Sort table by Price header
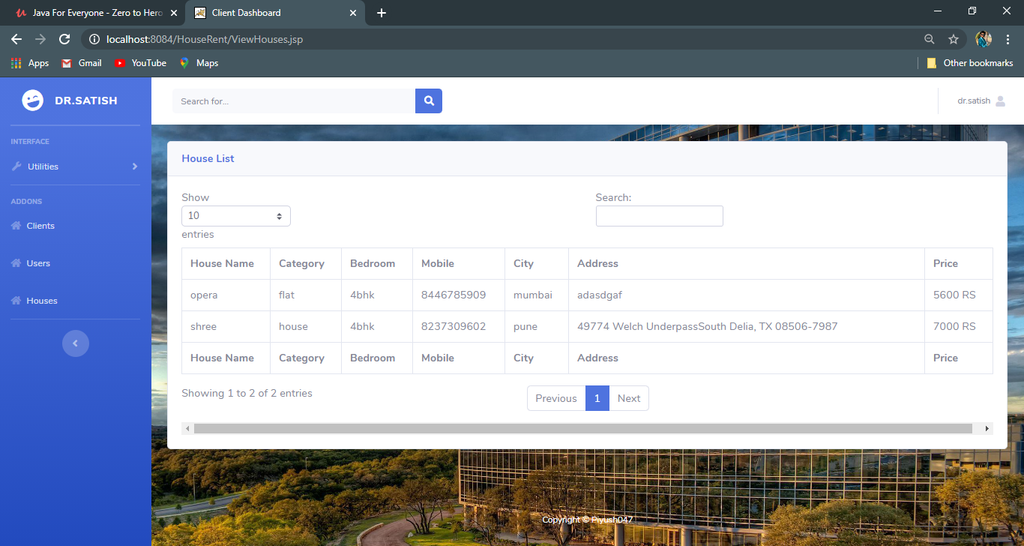 958,264
